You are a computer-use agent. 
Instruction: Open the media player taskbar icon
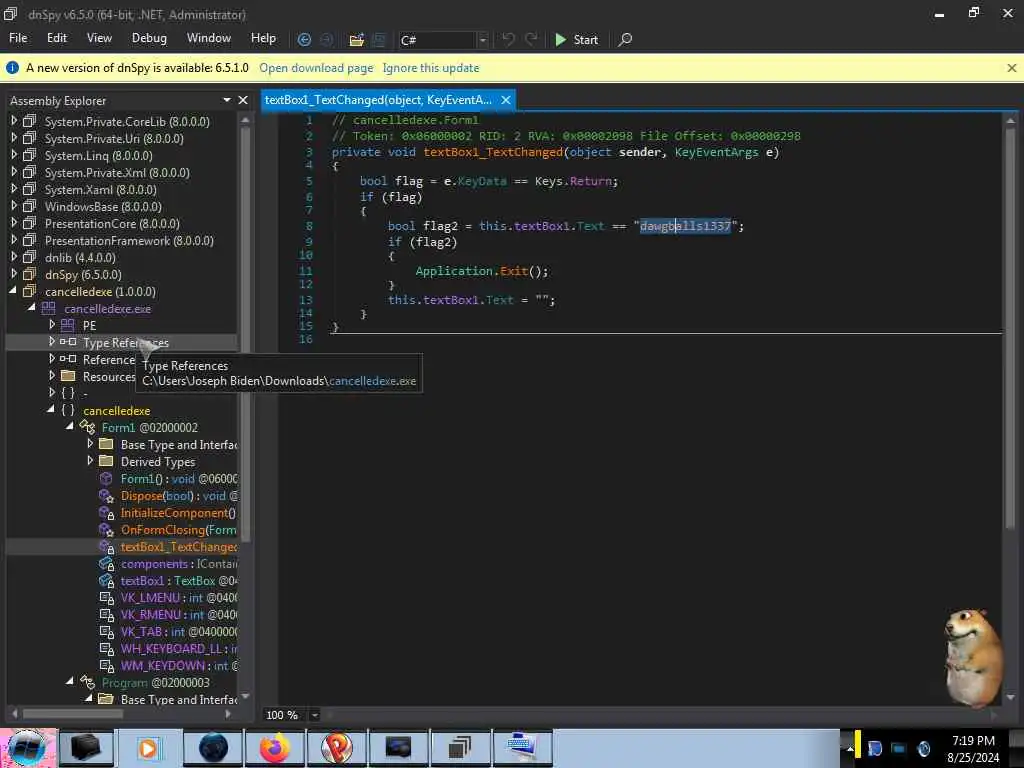click(148, 748)
